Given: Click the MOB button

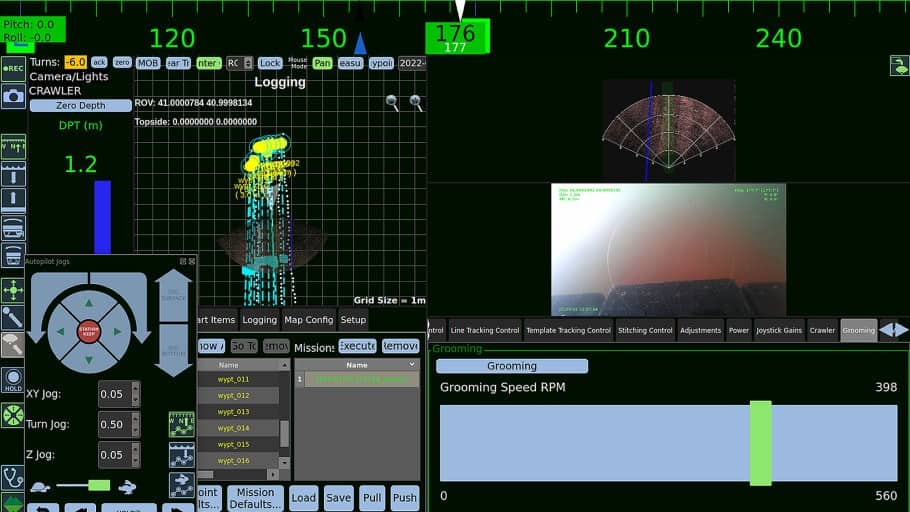Looking at the screenshot, I should click(147, 63).
